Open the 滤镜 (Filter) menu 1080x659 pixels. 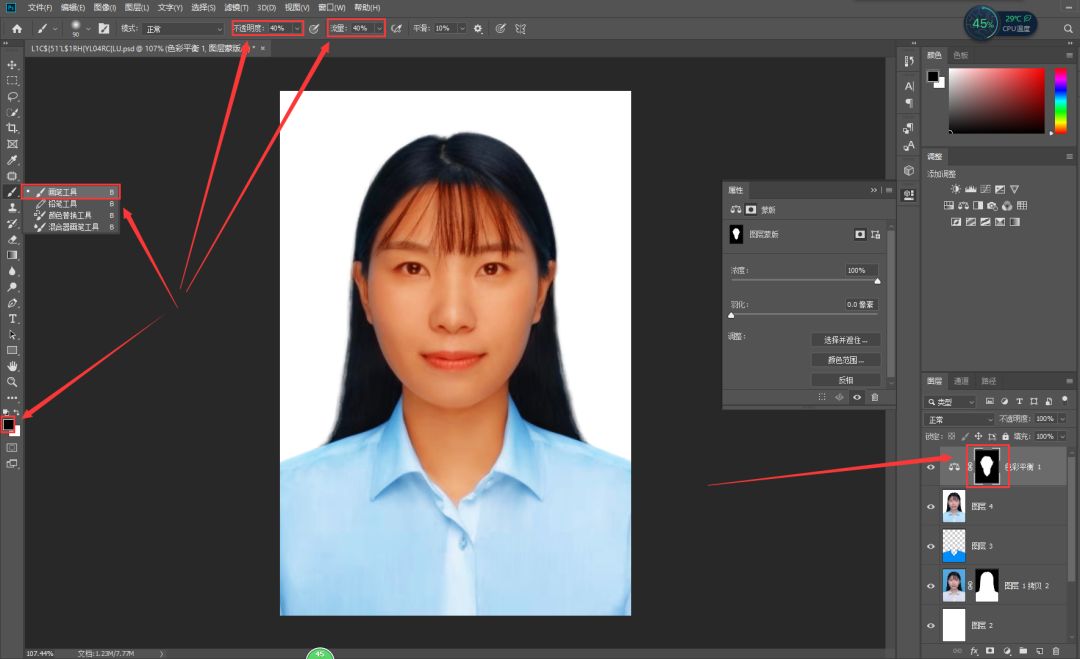tap(236, 7)
